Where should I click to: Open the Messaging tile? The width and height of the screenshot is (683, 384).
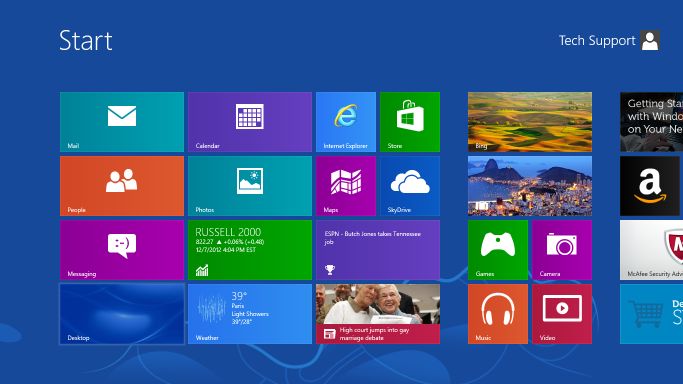pos(122,250)
